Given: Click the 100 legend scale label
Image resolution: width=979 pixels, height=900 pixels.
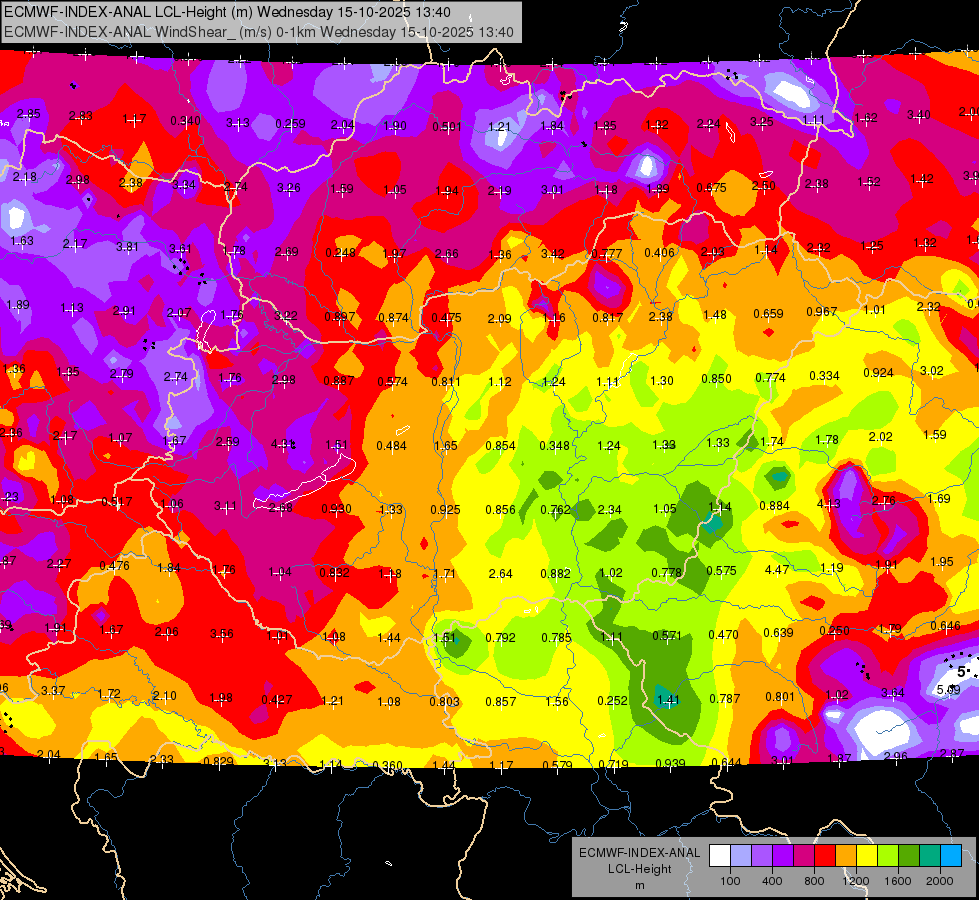Looking at the screenshot, I should 730,881.
